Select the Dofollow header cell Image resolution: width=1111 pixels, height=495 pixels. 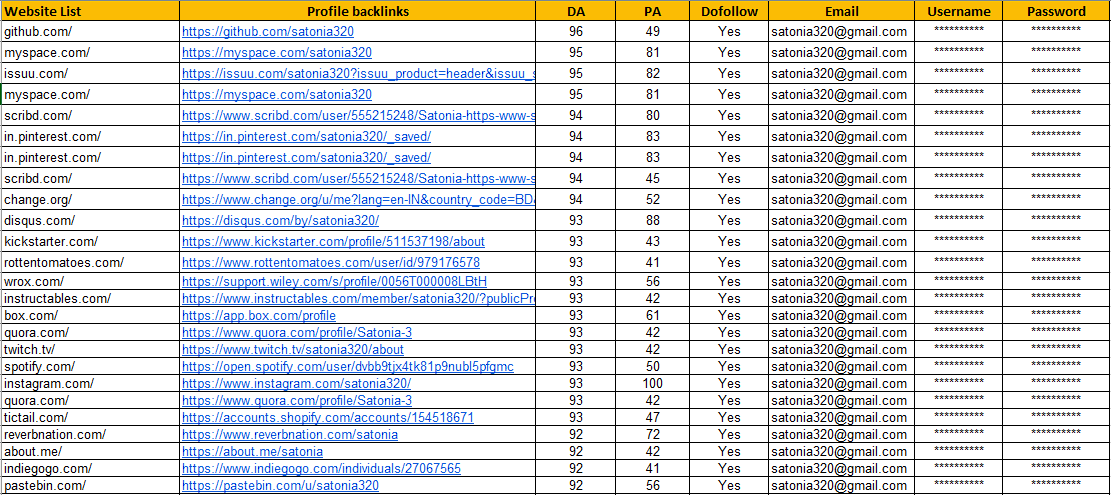(x=729, y=11)
